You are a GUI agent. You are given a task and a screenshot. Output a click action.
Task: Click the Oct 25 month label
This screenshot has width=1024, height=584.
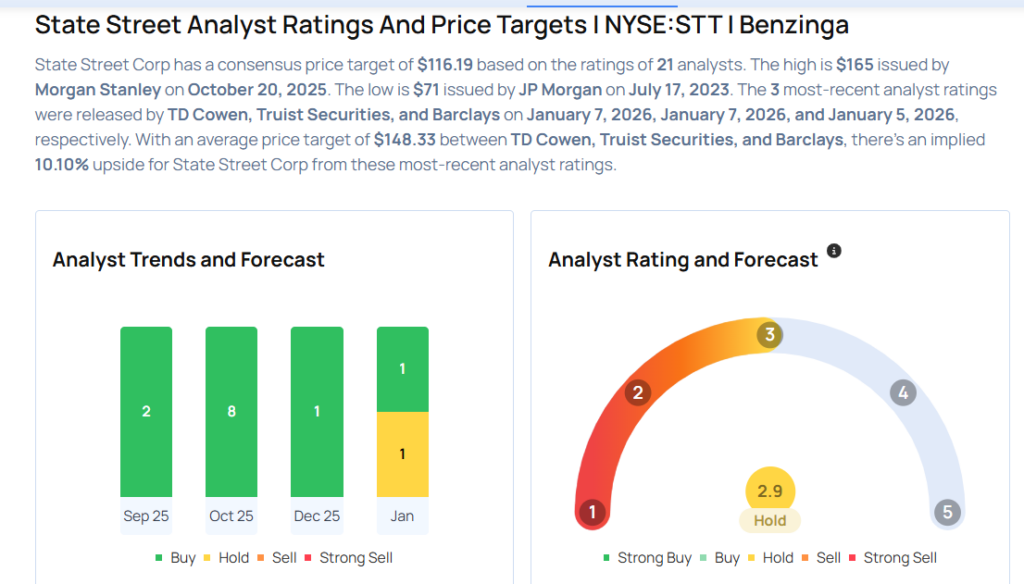pos(231,516)
